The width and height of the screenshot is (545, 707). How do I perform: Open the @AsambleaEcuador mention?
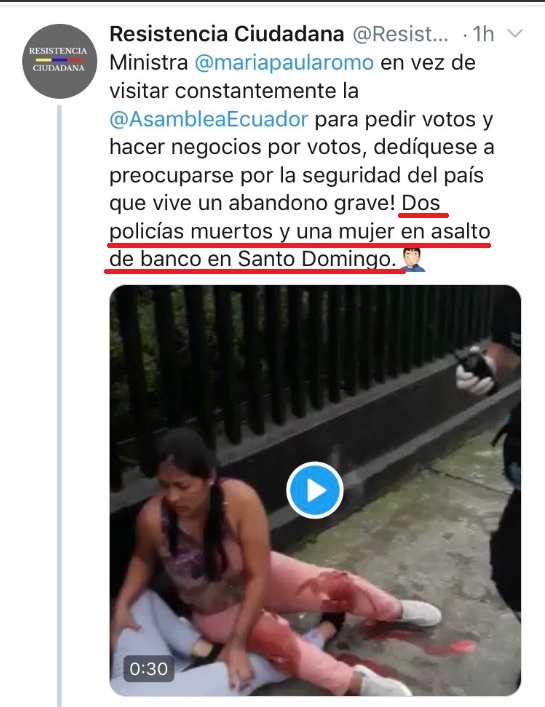point(209,119)
